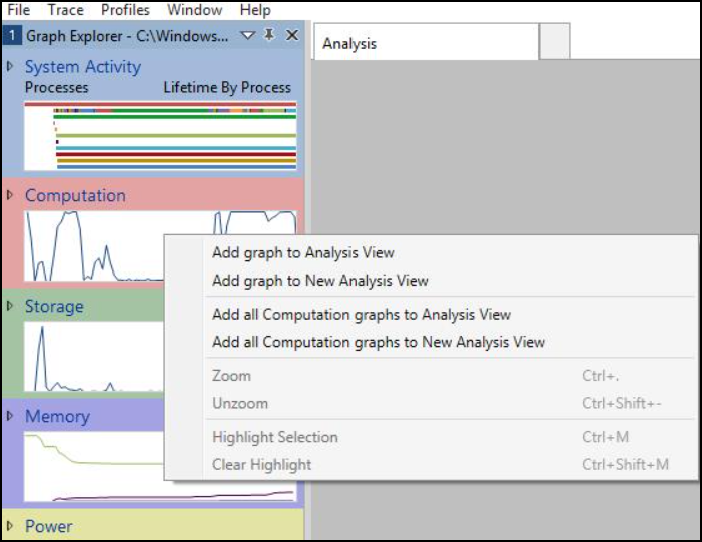
Task: Expand the Memory graph section
Action: pos(10,416)
